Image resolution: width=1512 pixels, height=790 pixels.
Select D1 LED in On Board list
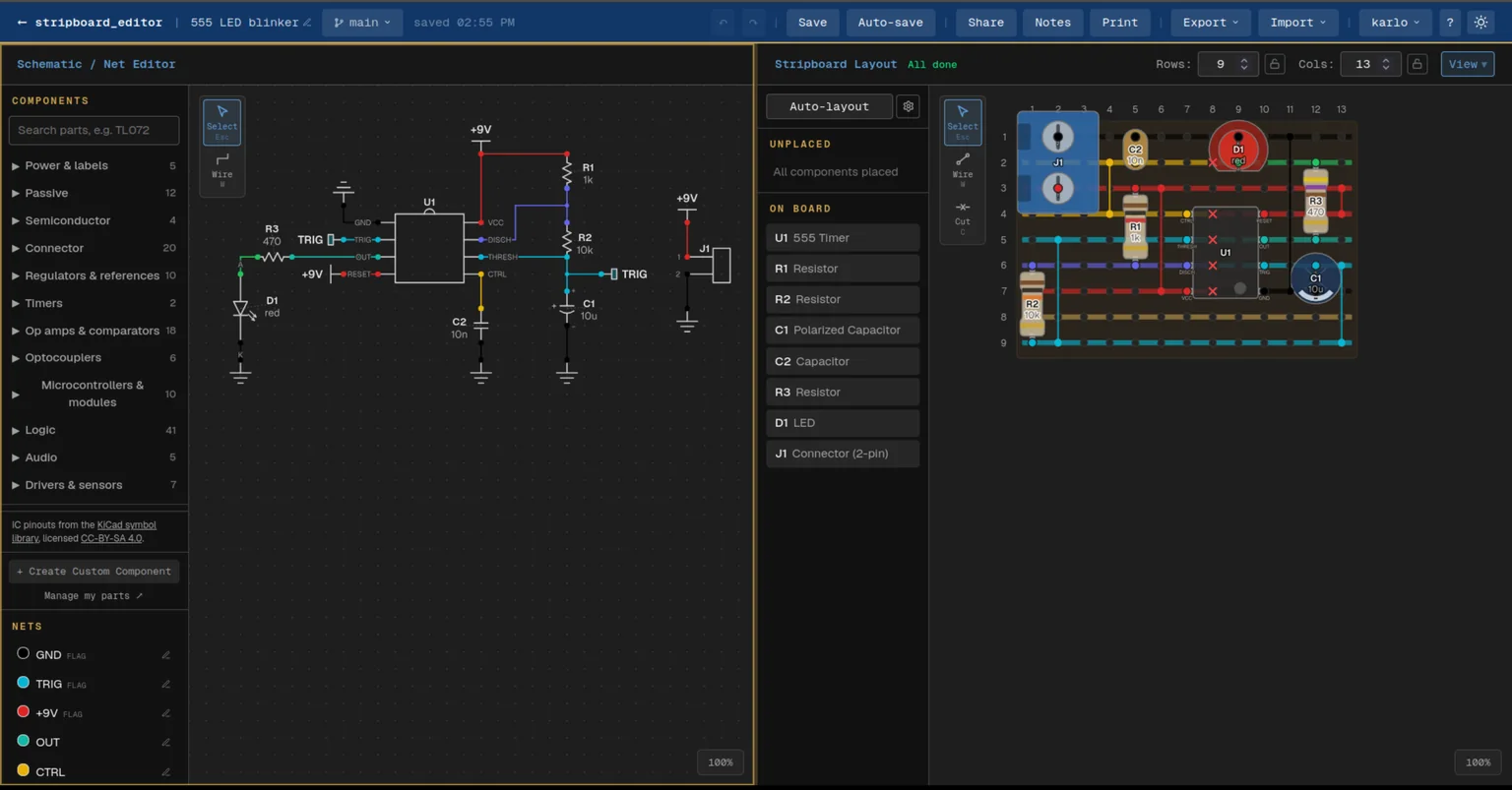[843, 423]
